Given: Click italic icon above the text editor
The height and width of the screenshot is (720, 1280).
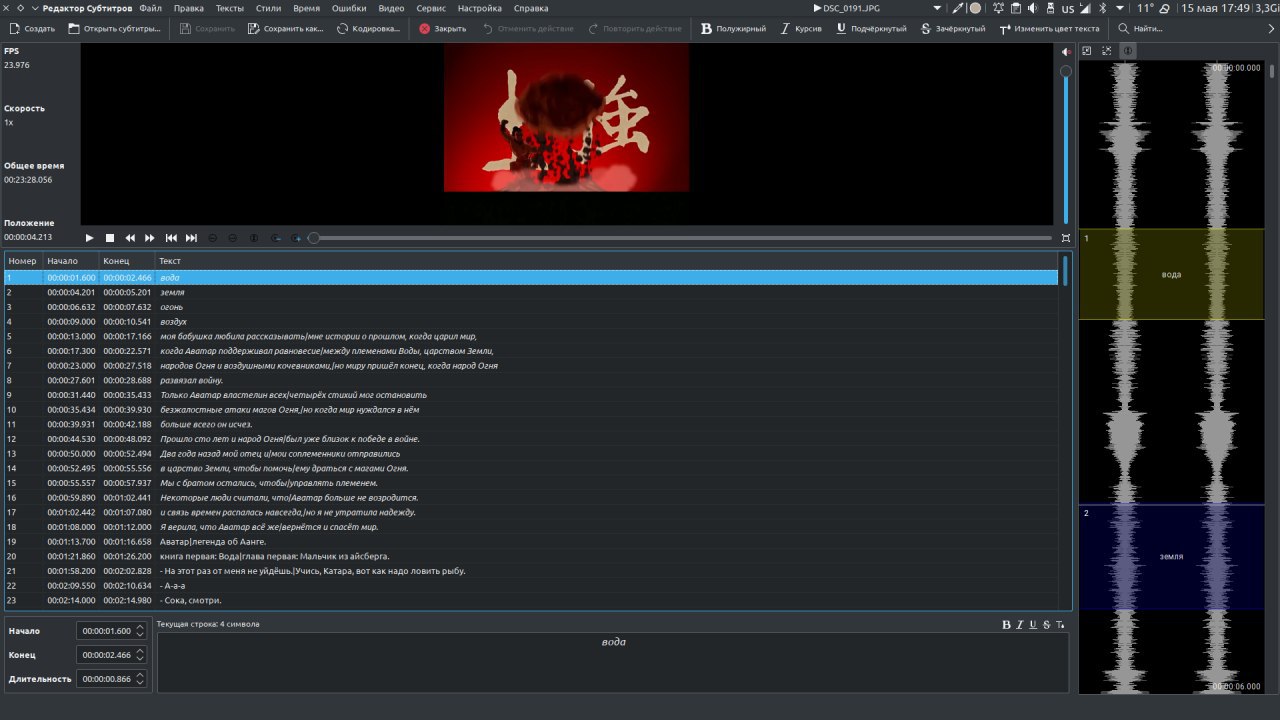Looking at the screenshot, I should (1020, 625).
